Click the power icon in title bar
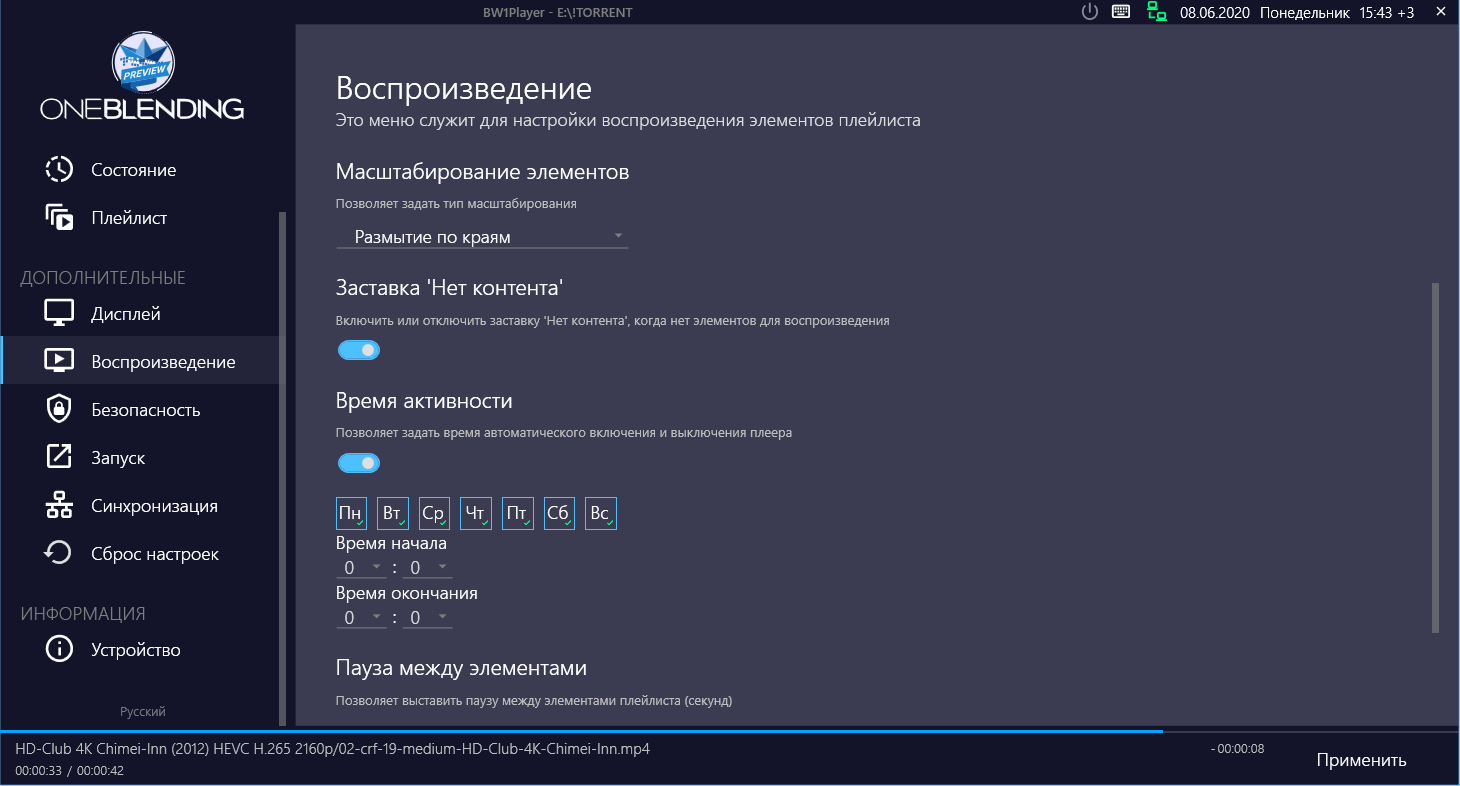The image size is (1460, 786). coord(1090,13)
